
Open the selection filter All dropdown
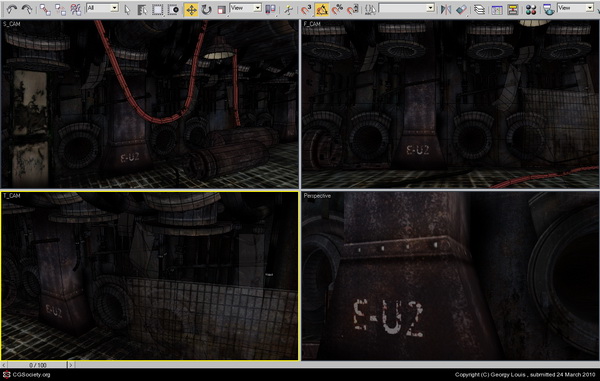tap(102, 8)
